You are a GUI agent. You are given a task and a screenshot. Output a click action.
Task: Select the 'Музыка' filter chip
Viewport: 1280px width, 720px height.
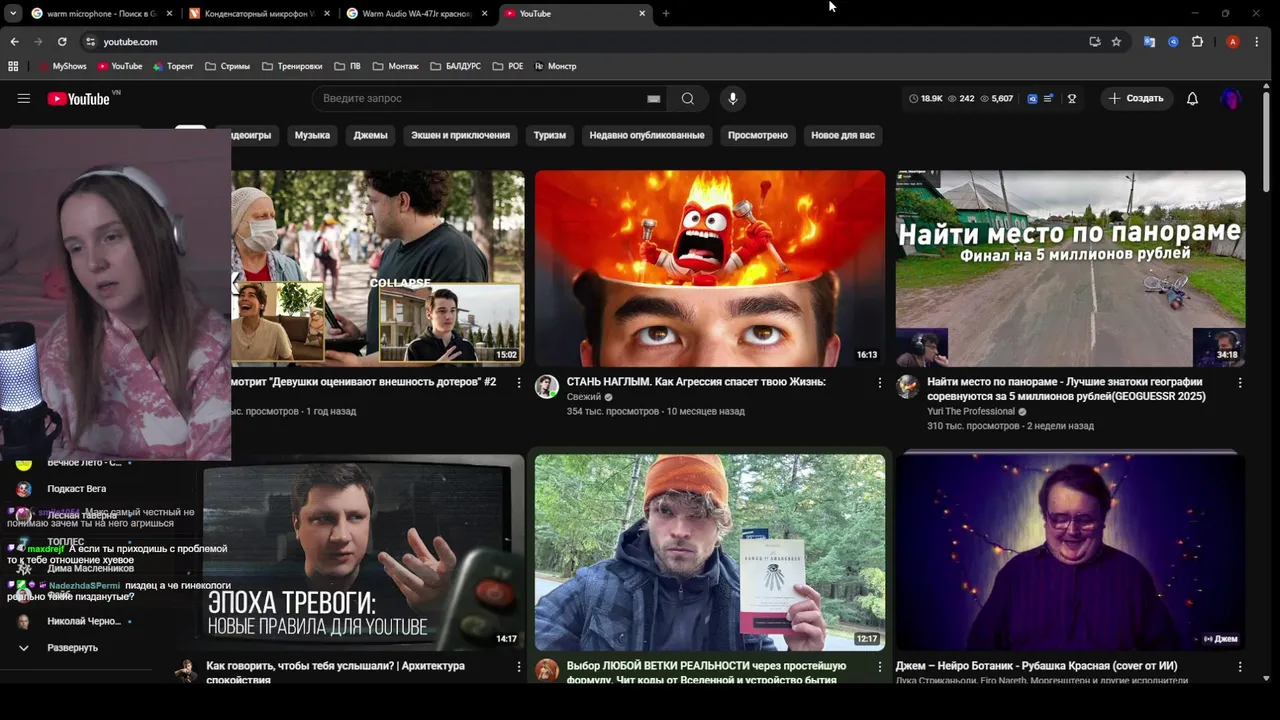coord(312,135)
